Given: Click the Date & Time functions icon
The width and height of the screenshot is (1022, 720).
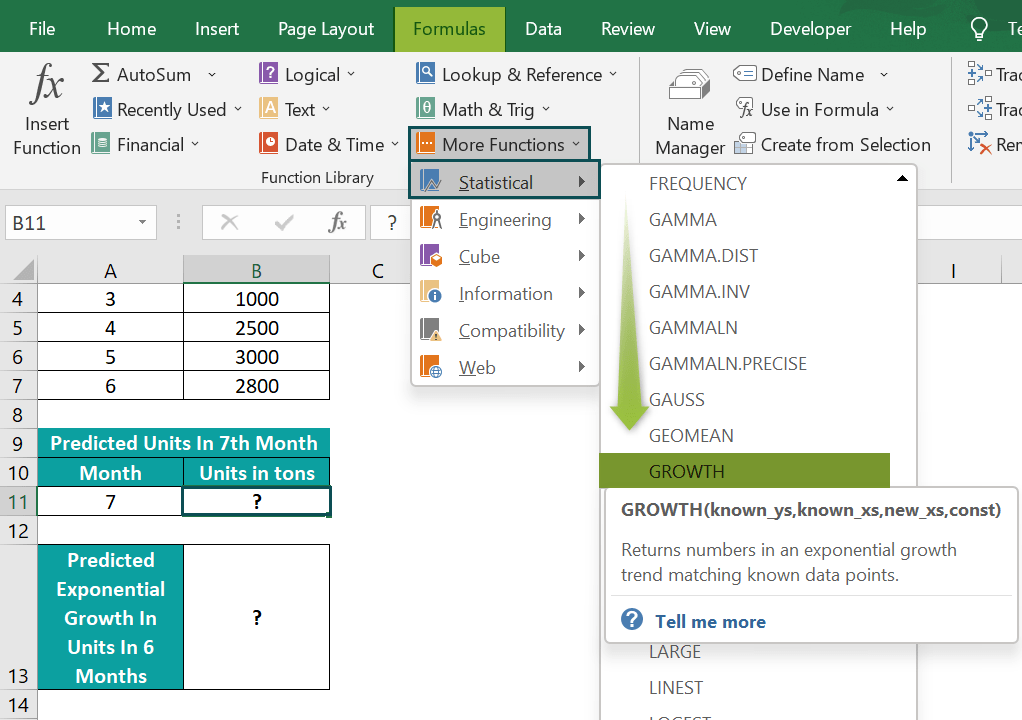Looking at the screenshot, I should pyautogui.click(x=267, y=143).
